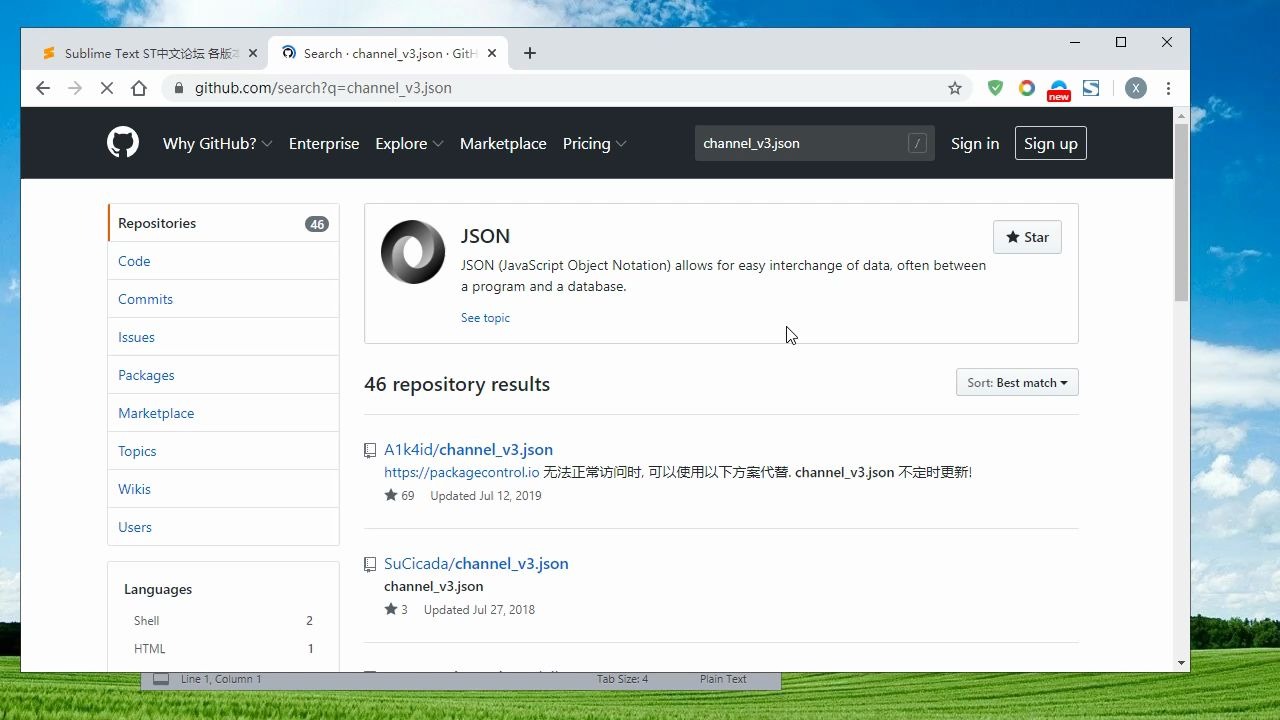This screenshot has width=1280, height=720.
Task: Select the Repositories filter
Action: pyautogui.click(x=224, y=223)
